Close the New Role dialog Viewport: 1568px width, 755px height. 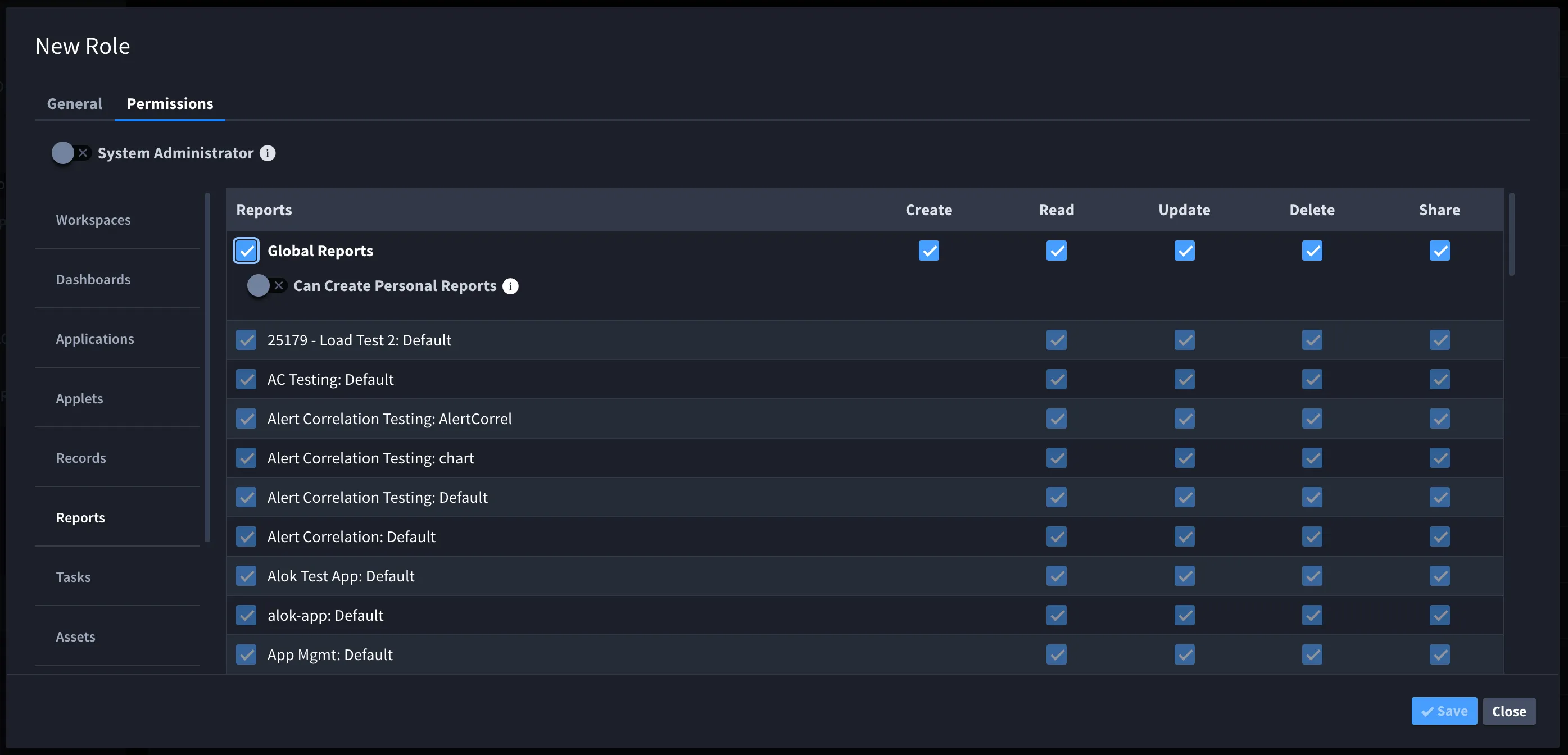tap(1509, 711)
